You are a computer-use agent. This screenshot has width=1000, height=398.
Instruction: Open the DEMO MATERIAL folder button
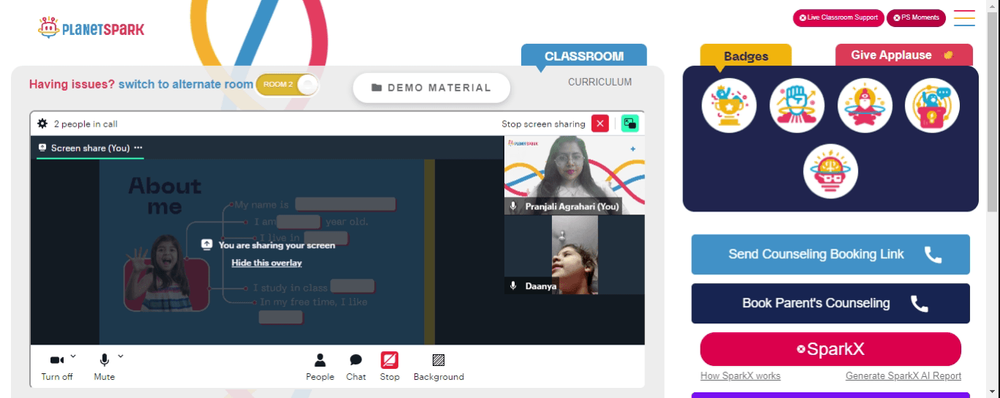coord(432,88)
